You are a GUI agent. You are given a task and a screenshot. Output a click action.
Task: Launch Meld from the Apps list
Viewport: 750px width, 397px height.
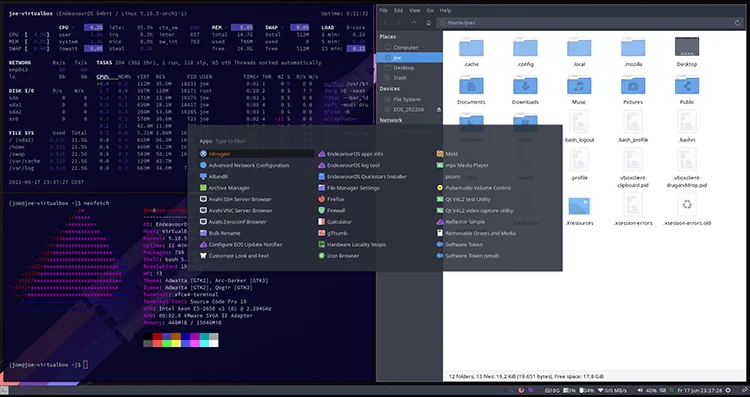[x=447, y=154]
